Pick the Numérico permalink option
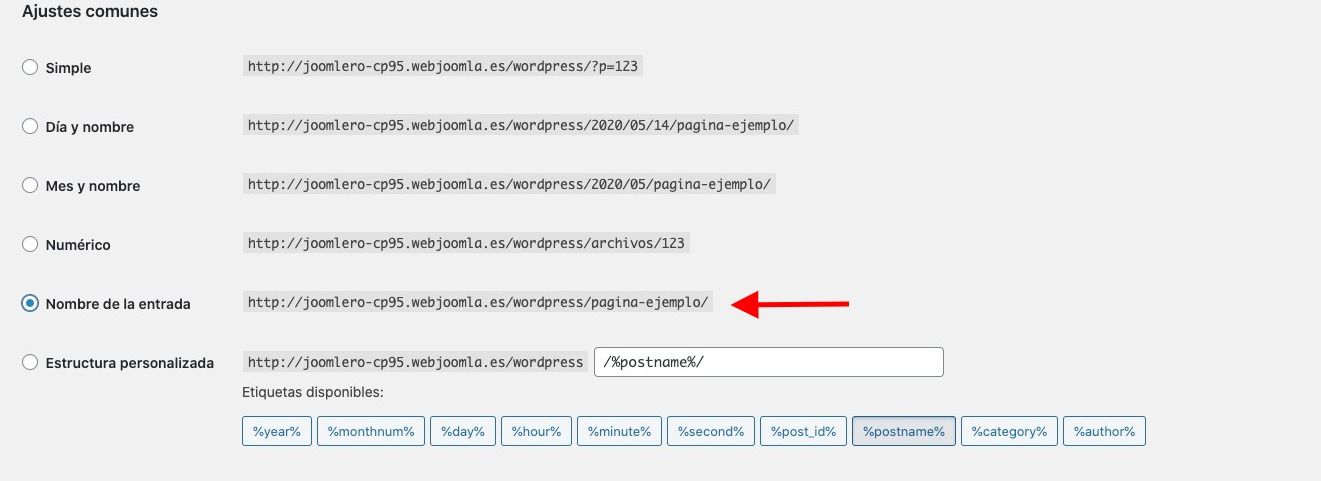1321x481 pixels. click(30, 244)
